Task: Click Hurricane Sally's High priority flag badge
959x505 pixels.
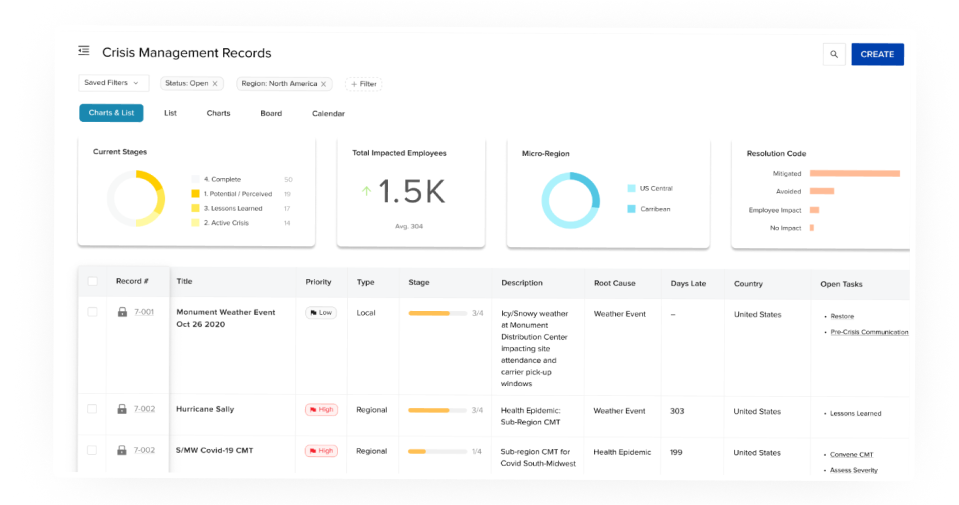Action: click(x=321, y=410)
